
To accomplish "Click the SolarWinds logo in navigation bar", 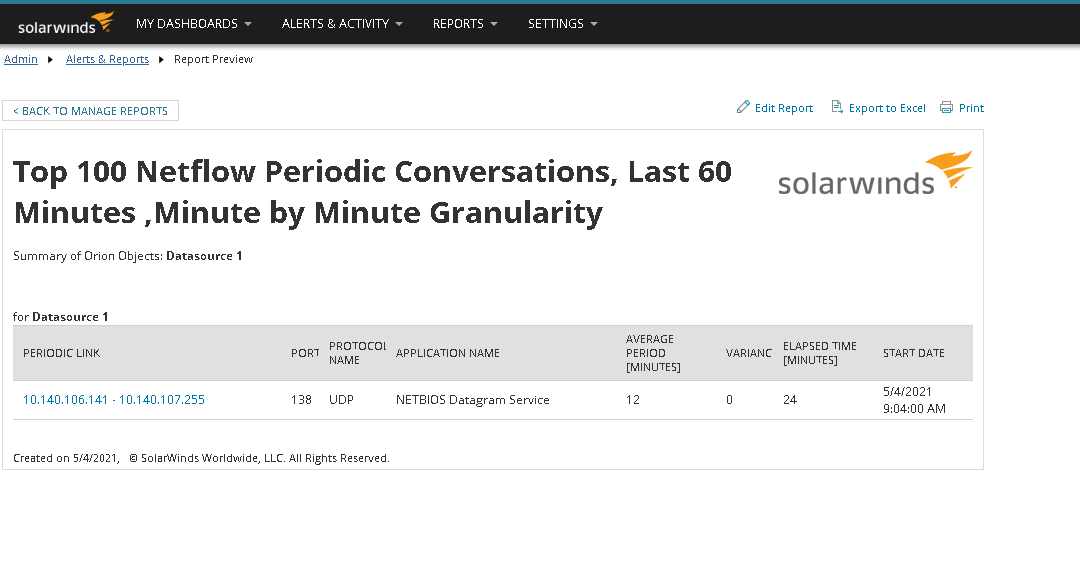I will coord(66,23).
